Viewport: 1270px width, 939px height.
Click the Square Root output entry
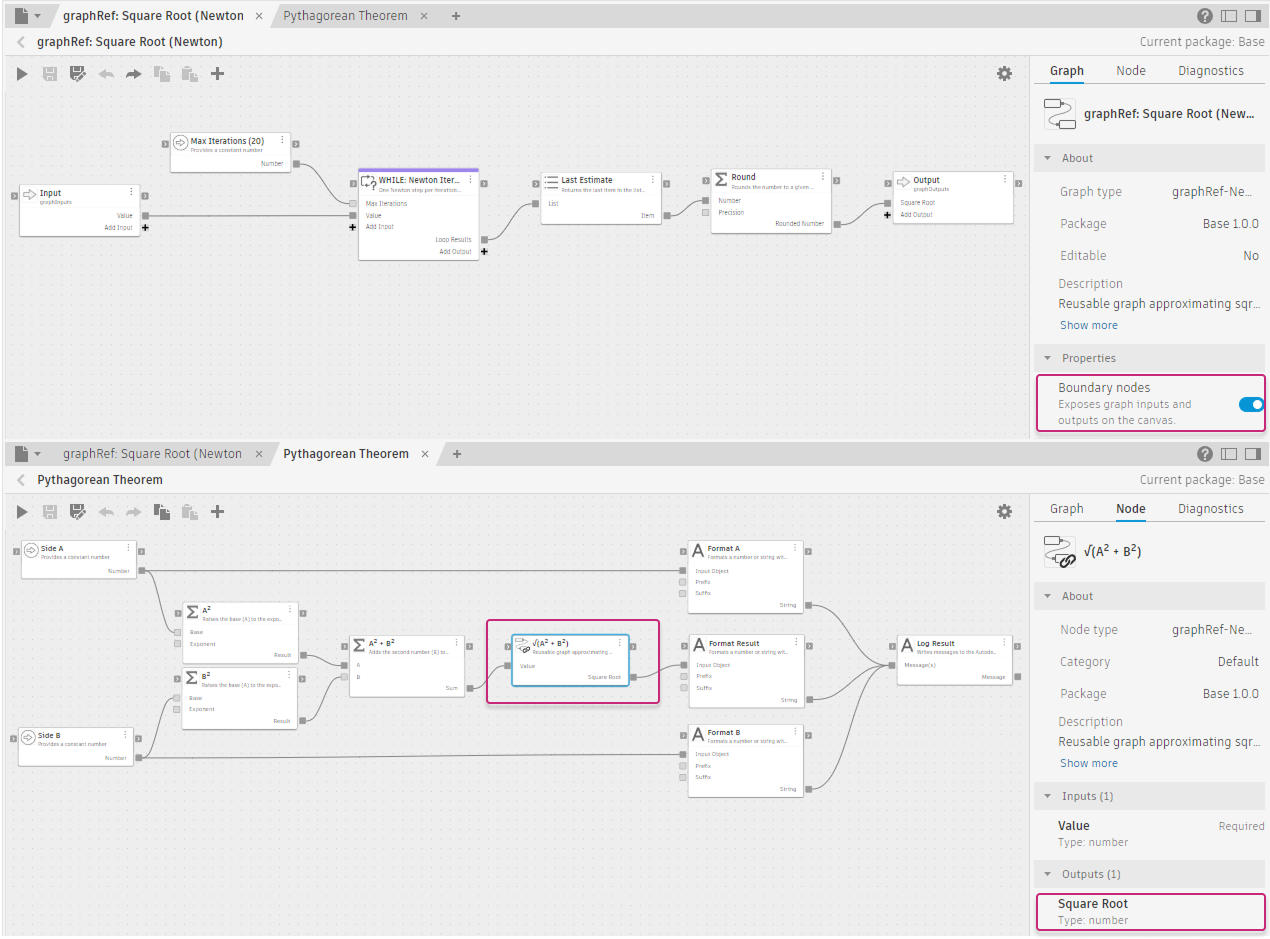[1150, 911]
